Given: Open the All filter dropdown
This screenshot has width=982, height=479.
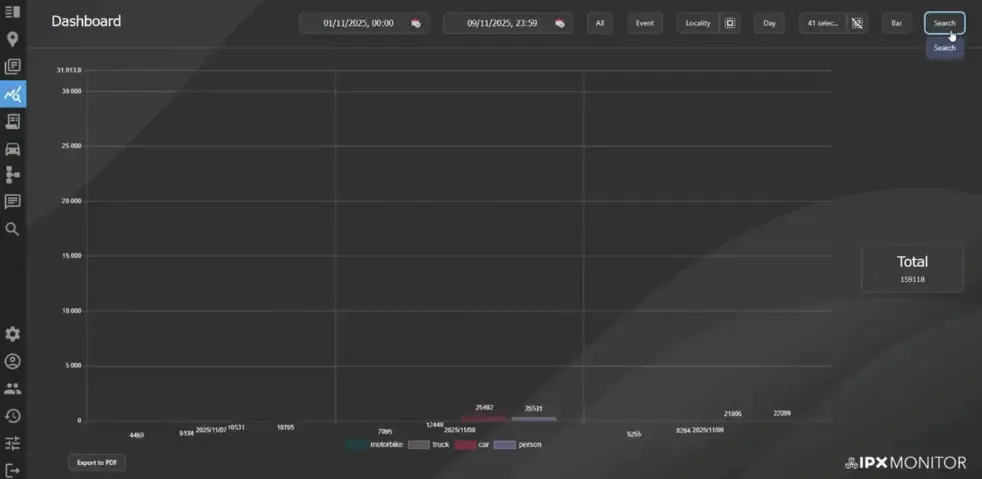Looking at the screenshot, I should click(x=600, y=23).
